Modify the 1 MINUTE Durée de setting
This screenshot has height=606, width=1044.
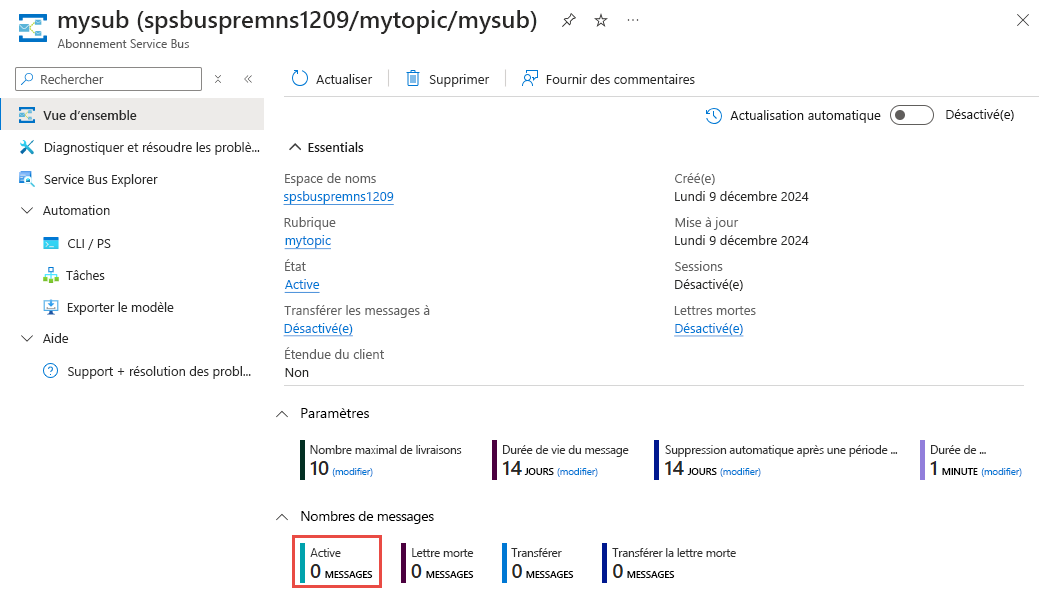coord(1001,471)
